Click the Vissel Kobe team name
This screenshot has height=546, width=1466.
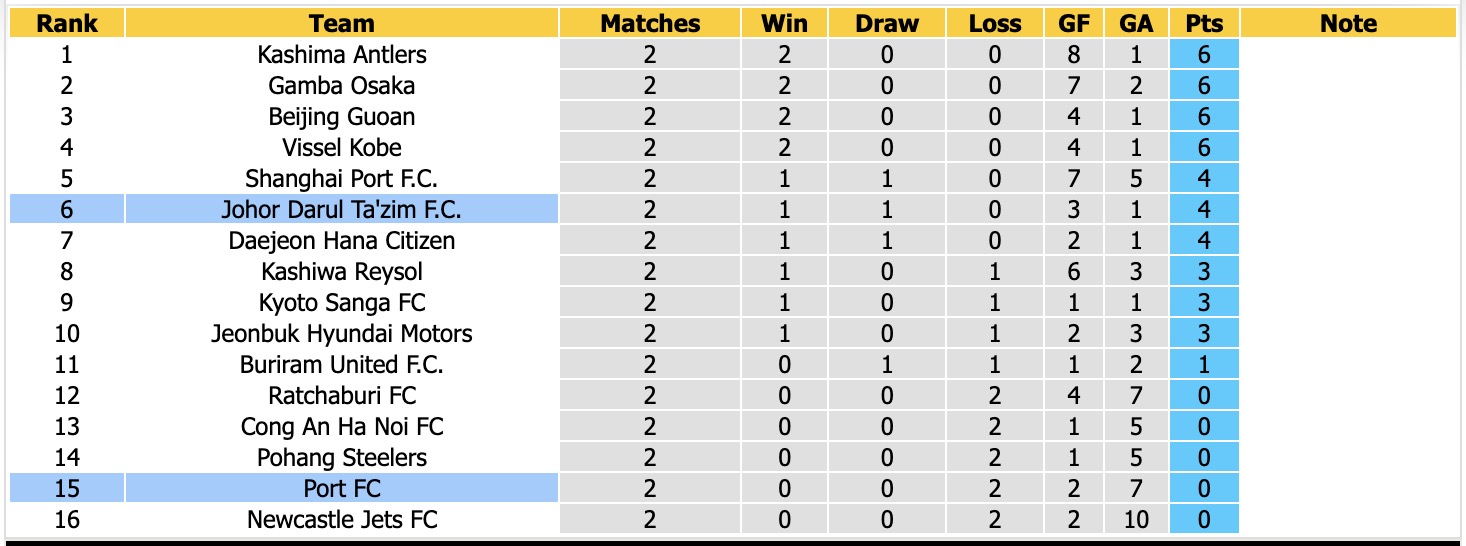[x=342, y=147]
